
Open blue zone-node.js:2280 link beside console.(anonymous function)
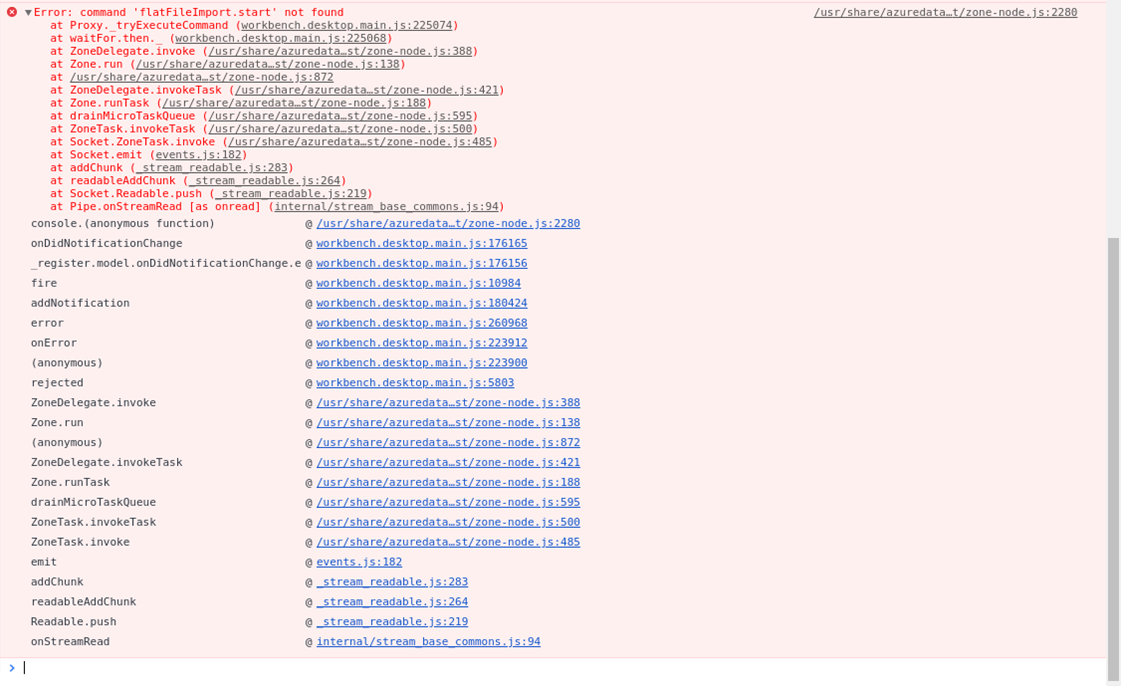click(448, 224)
